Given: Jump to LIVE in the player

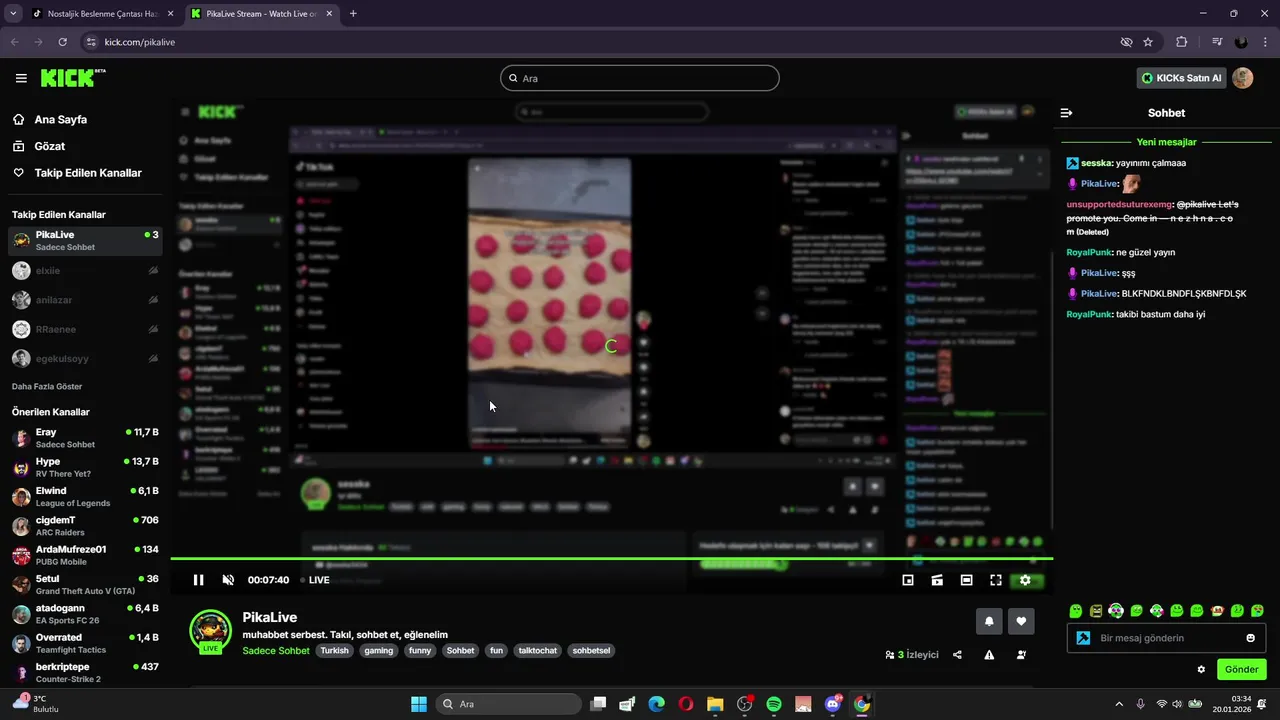Looking at the screenshot, I should point(315,580).
